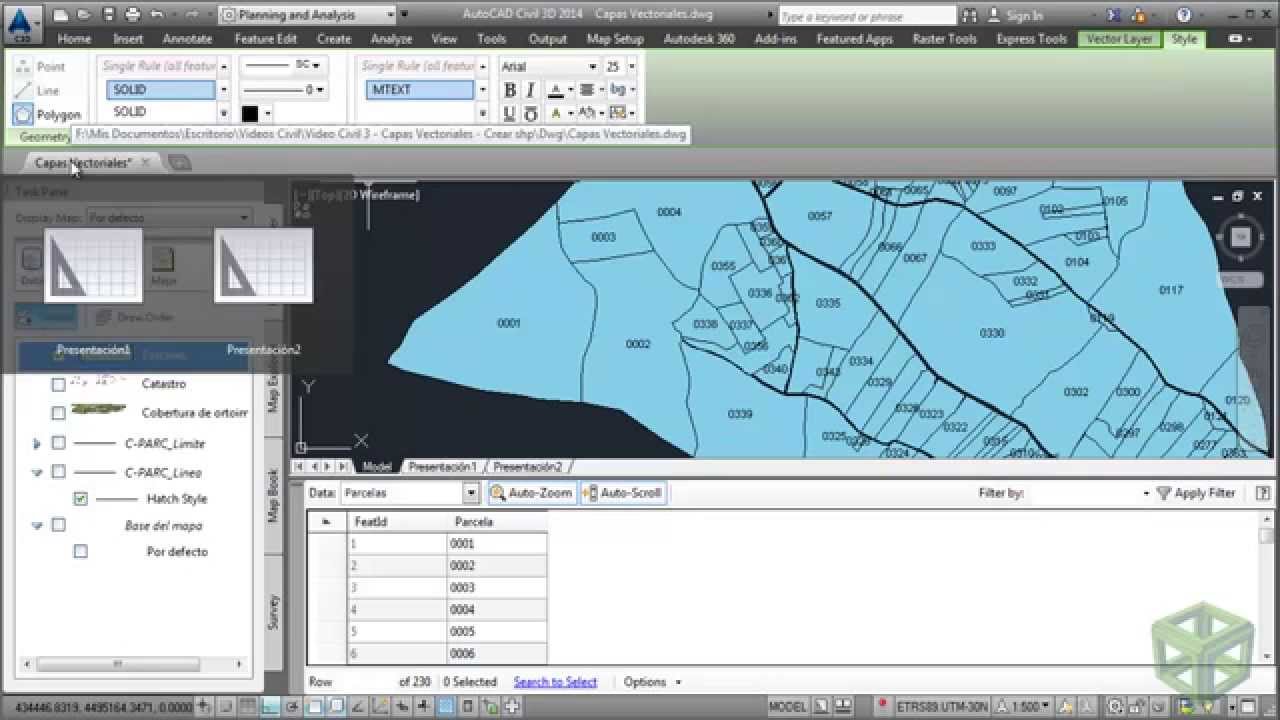Open the Filter by dropdown arrow
This screenshot has width=1280, height=720.
pos(1146,493)
